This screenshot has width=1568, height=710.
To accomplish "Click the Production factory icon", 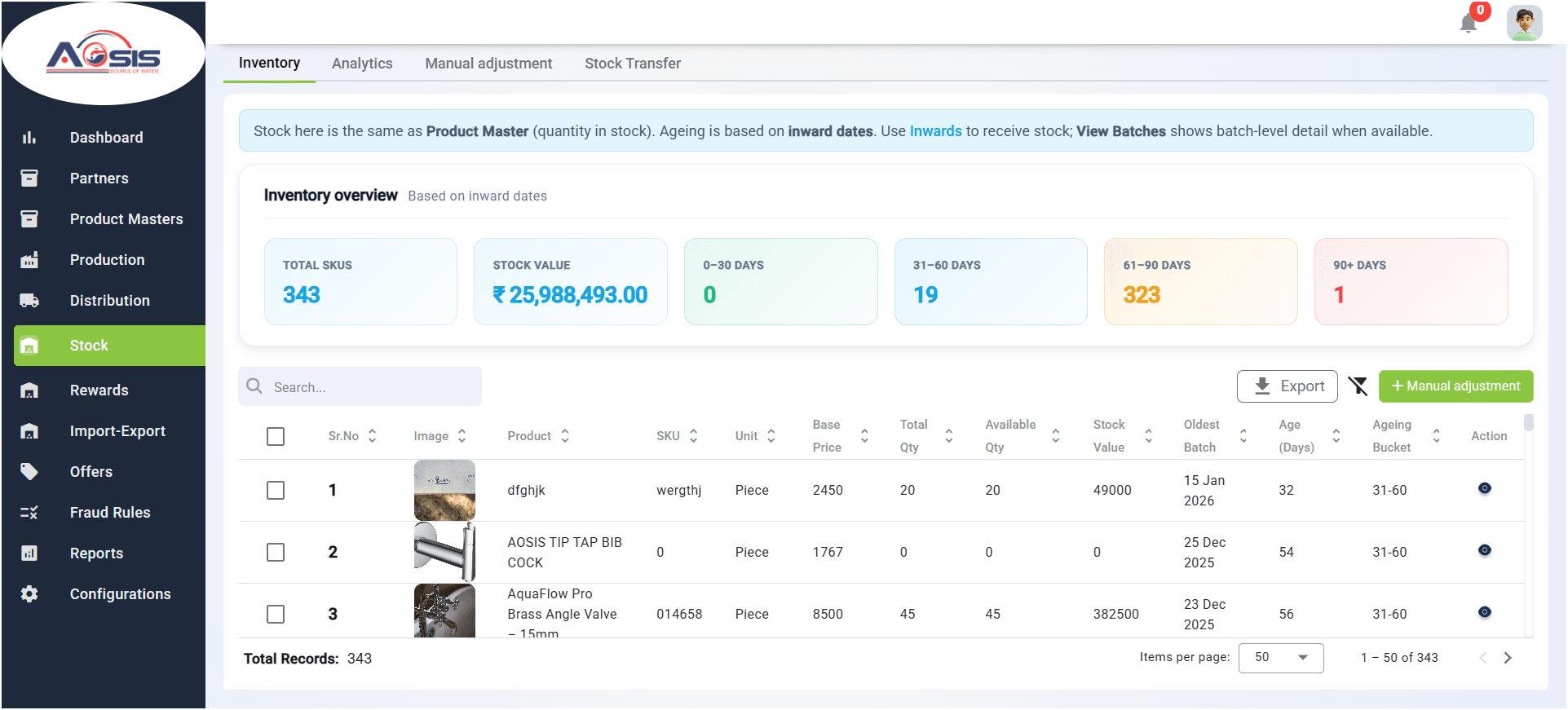I will [x=29, y=260].
